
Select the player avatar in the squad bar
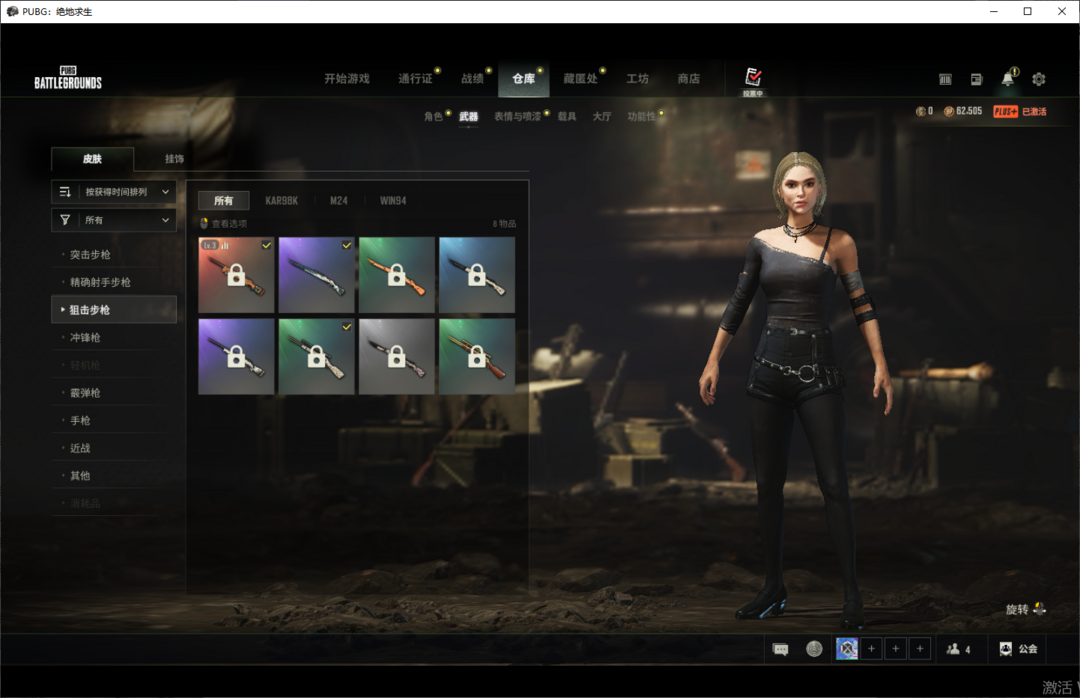(x=847, y=648)
